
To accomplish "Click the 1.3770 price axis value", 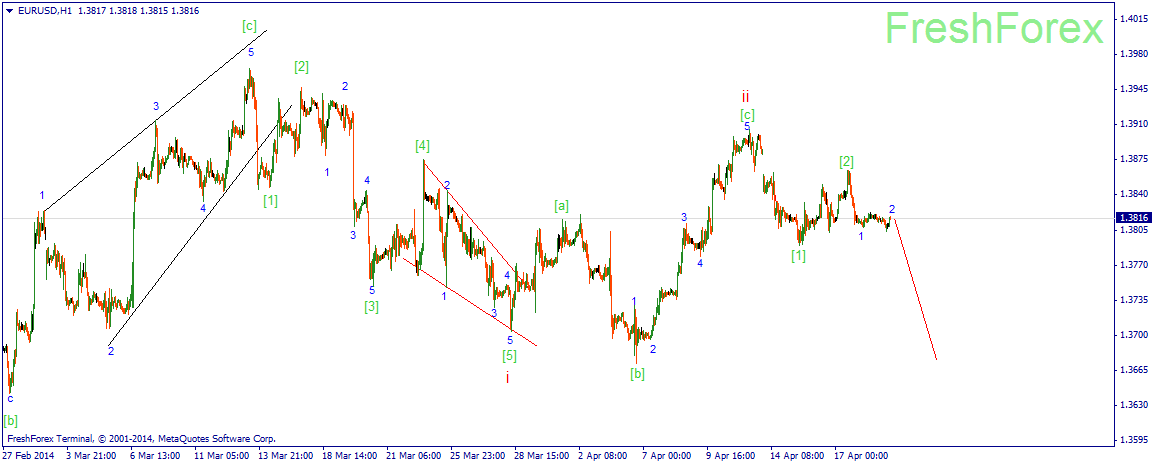I will tap(1133, 264).
